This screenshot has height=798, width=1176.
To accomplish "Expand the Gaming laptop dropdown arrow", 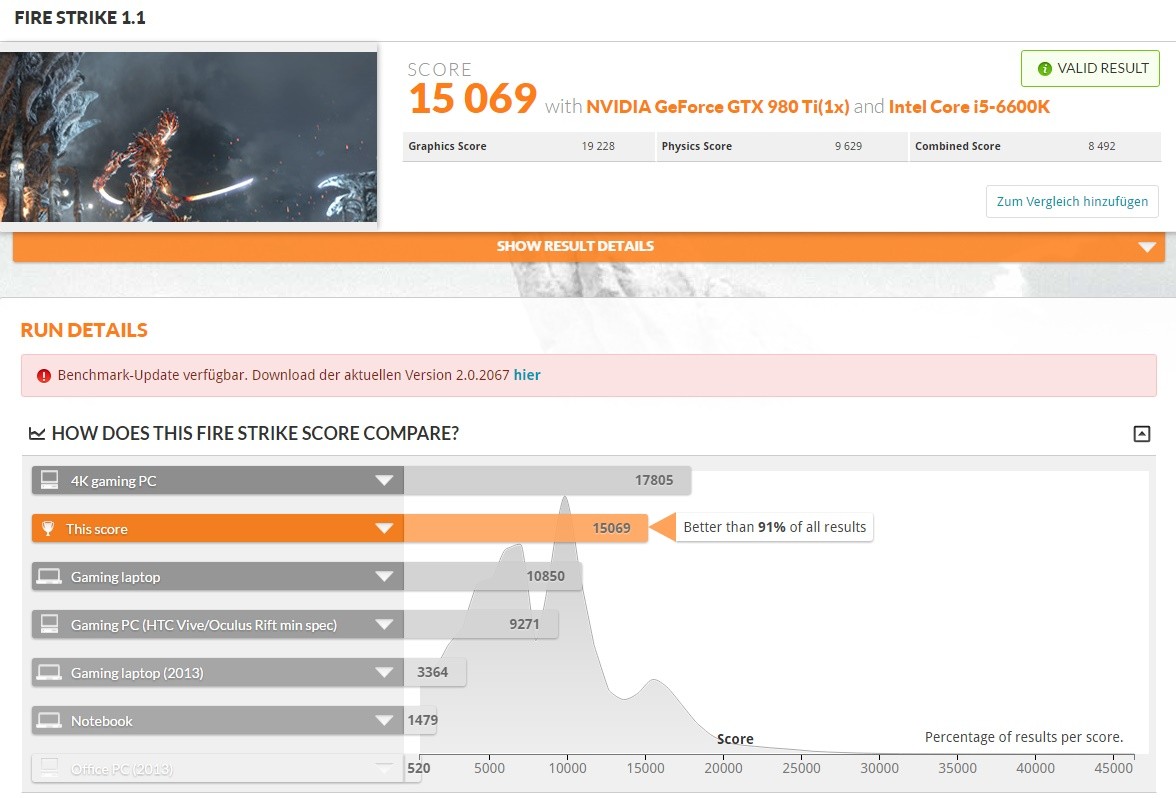I will 384,576.
